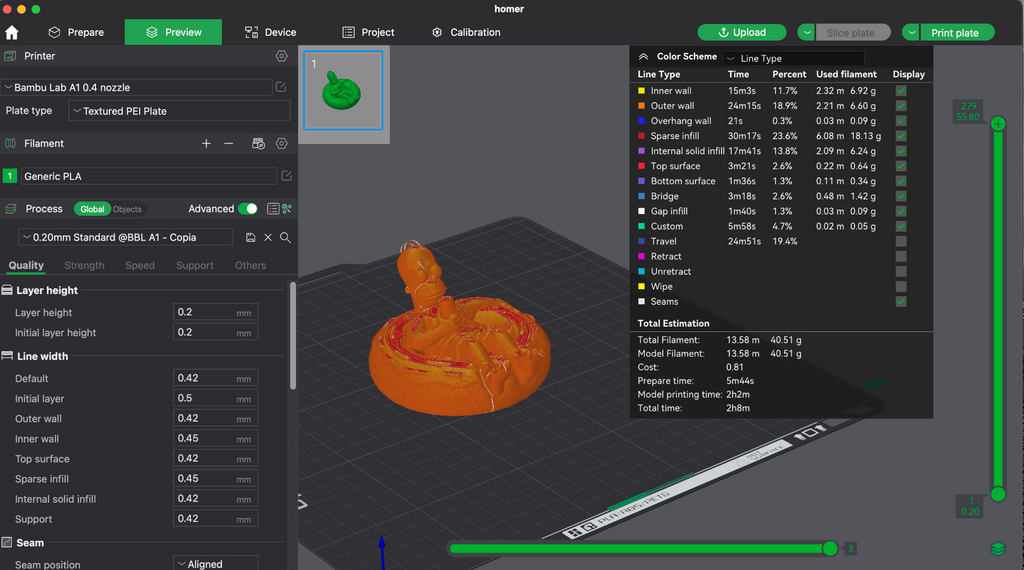Edit Generic PLA filament preset

tap(286, 176)
